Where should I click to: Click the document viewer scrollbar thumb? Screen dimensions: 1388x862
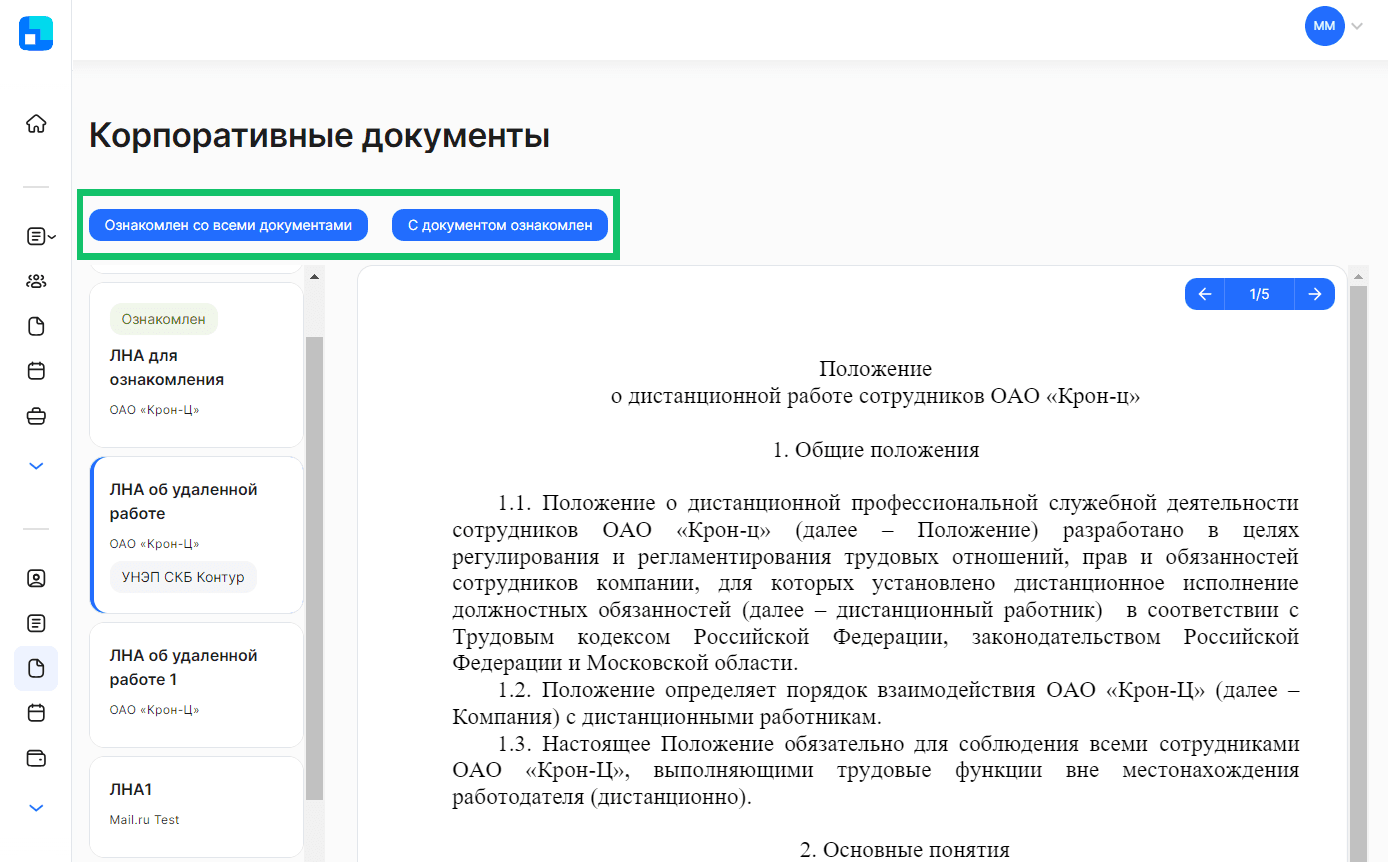[1358, 574]
